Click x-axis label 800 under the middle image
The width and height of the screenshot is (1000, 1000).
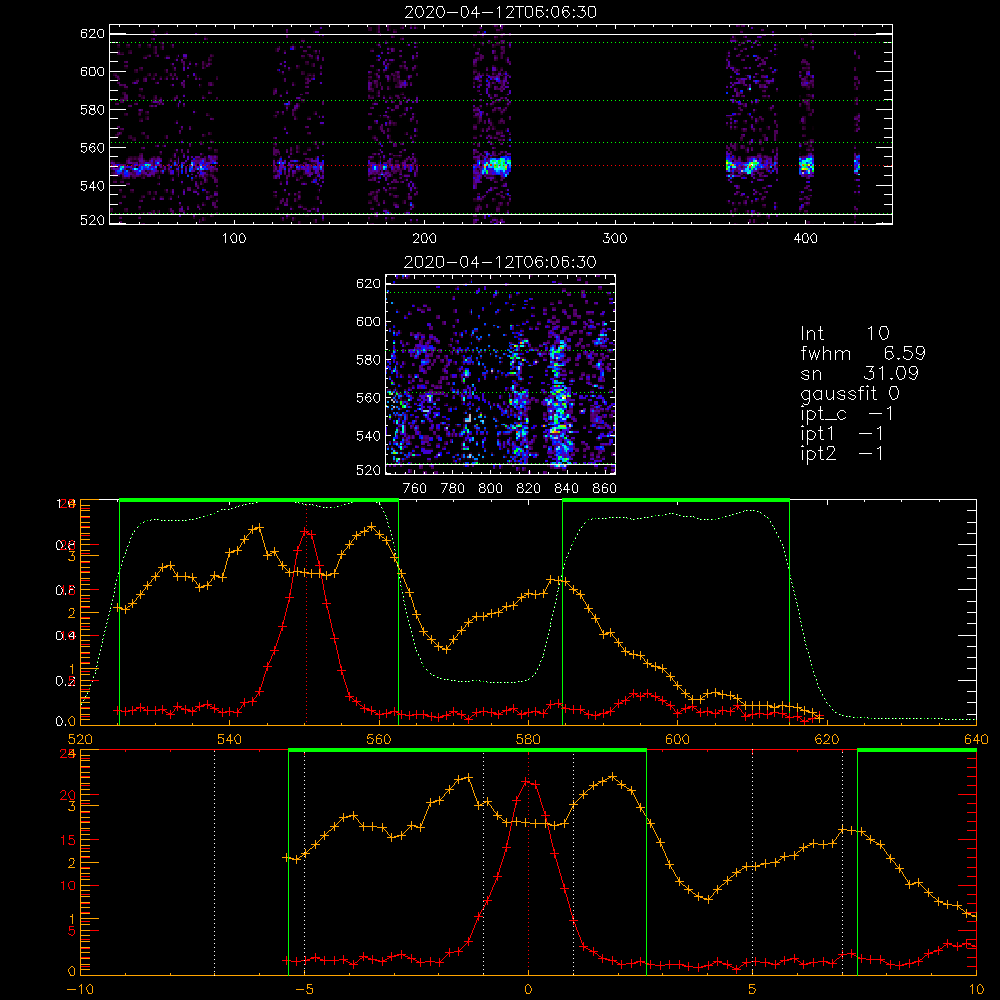click(490, 489)
